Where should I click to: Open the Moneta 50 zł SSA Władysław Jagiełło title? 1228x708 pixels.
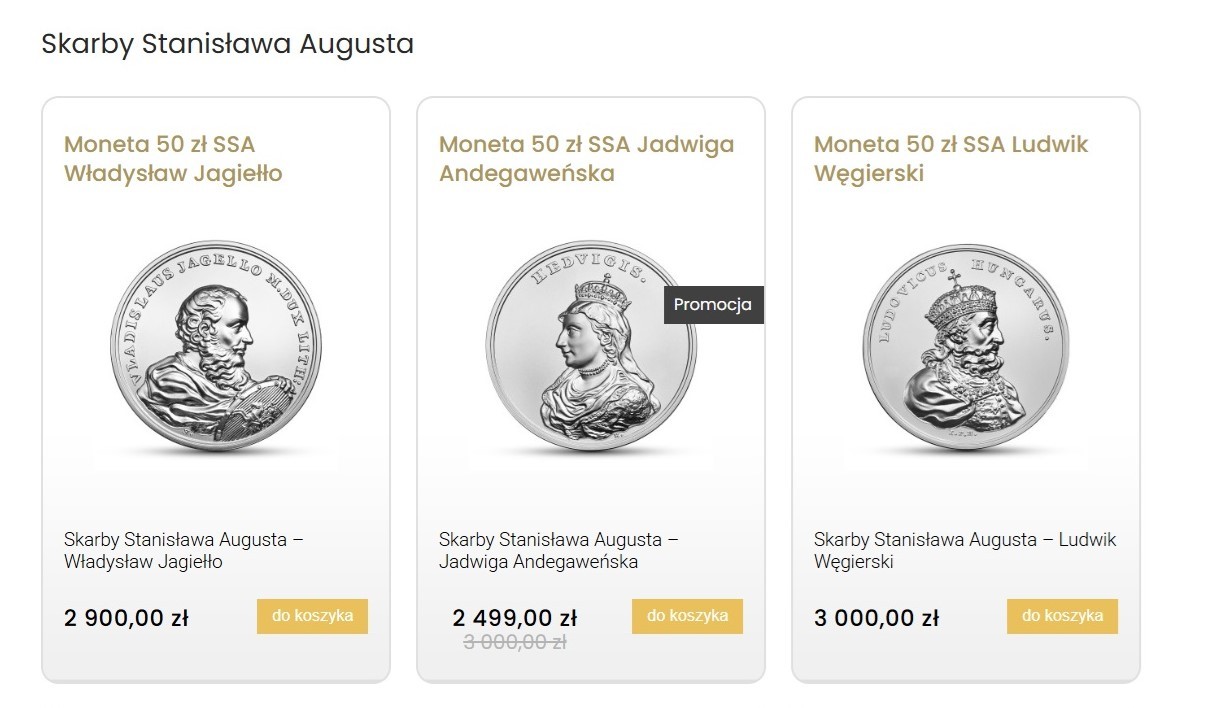(173, 159)
